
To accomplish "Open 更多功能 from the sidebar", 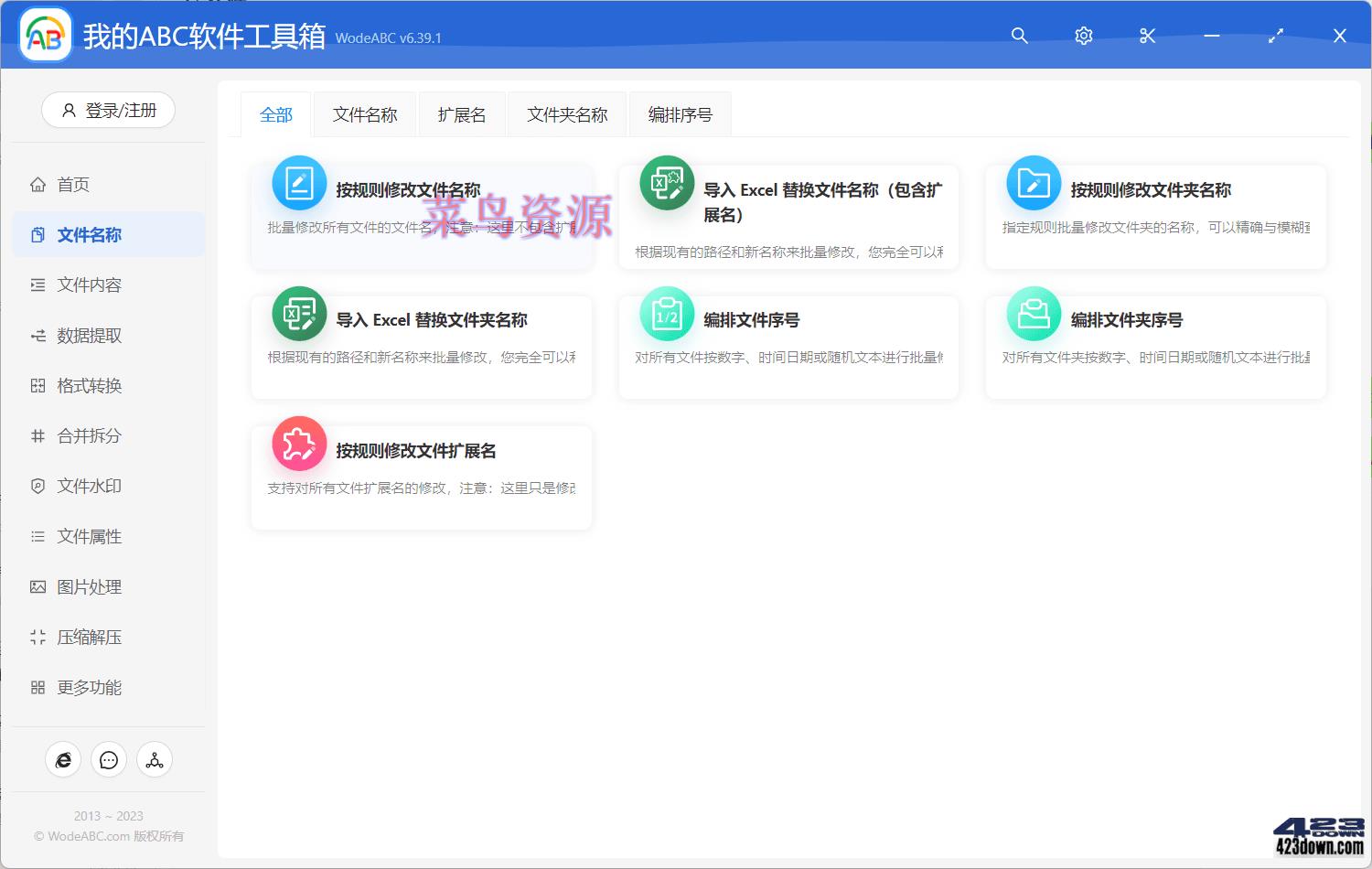I will point(90,687).
